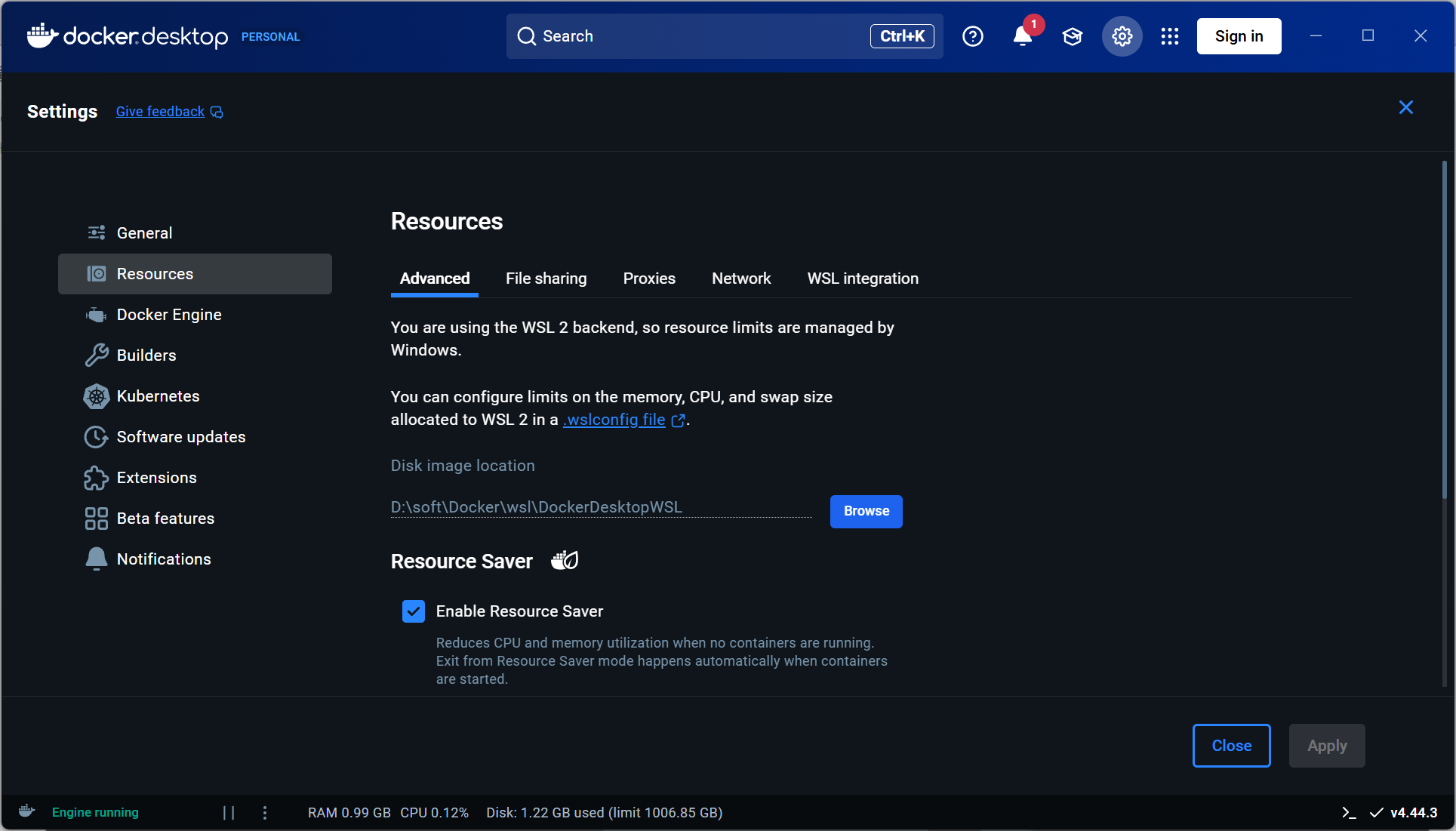The image size is (1456, 831).
Task: Click the Notifications bell icon in sidebar
Action: (97, 559)
